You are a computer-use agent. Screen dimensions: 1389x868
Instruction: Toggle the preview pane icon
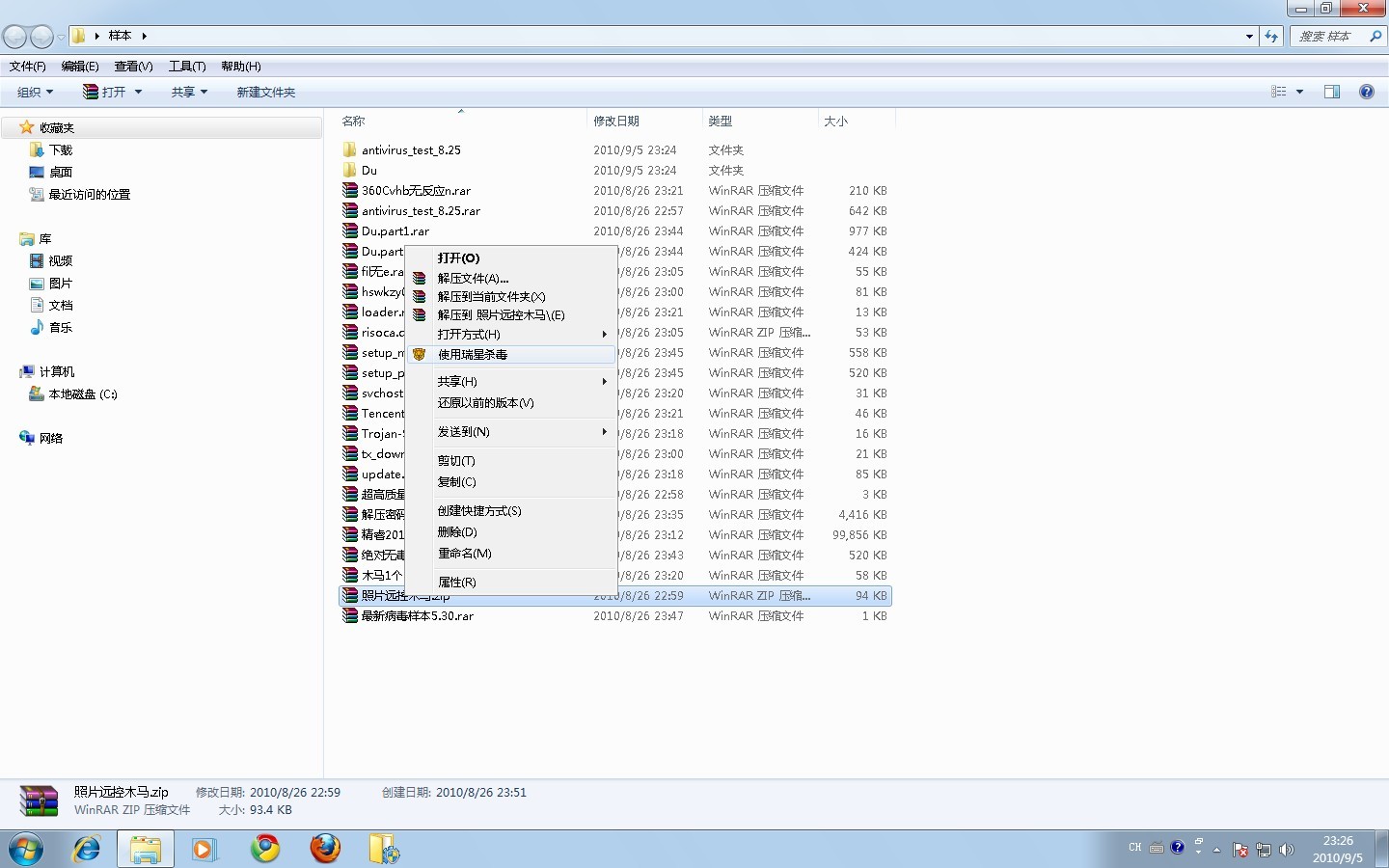(x=1332, y=92)
